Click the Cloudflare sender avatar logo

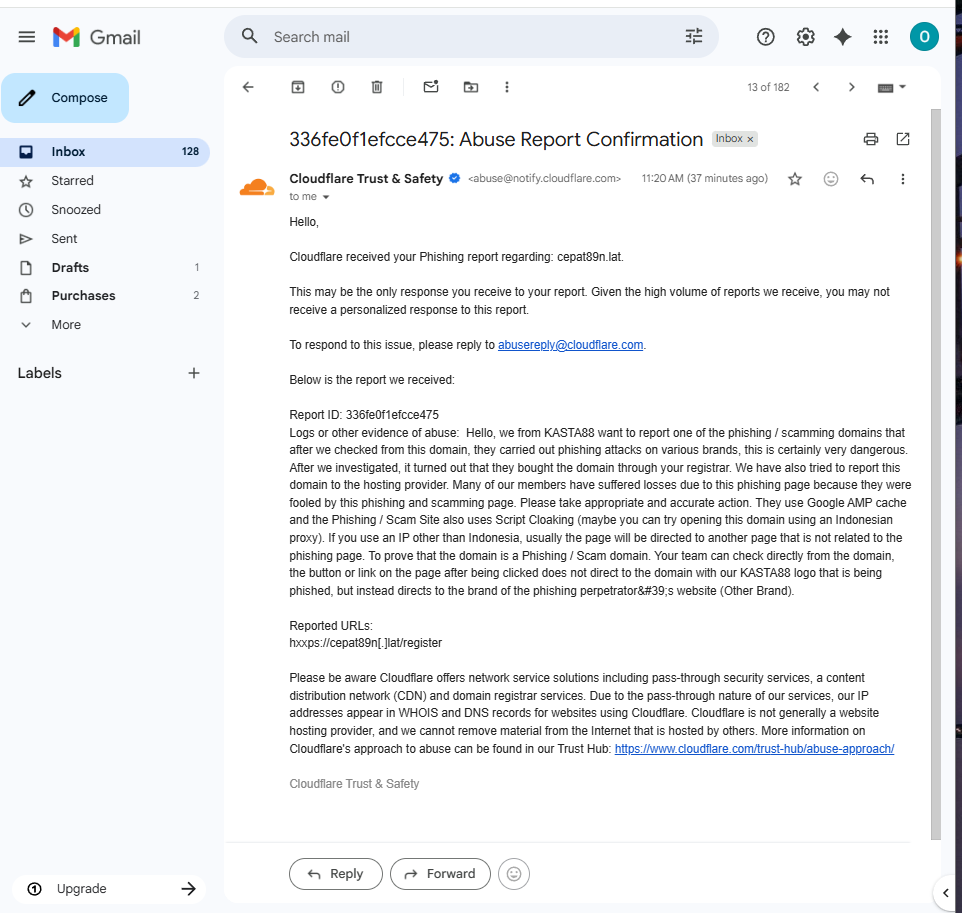257,188
